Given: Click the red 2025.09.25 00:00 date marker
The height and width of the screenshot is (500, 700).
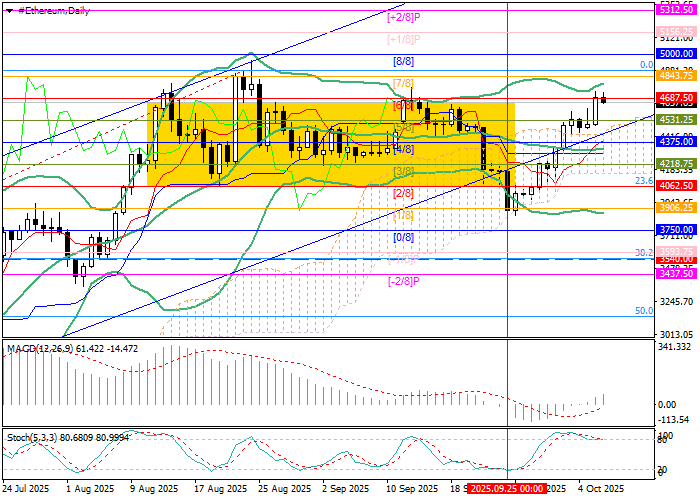Looking at the screenshot, I should [506, 488].
